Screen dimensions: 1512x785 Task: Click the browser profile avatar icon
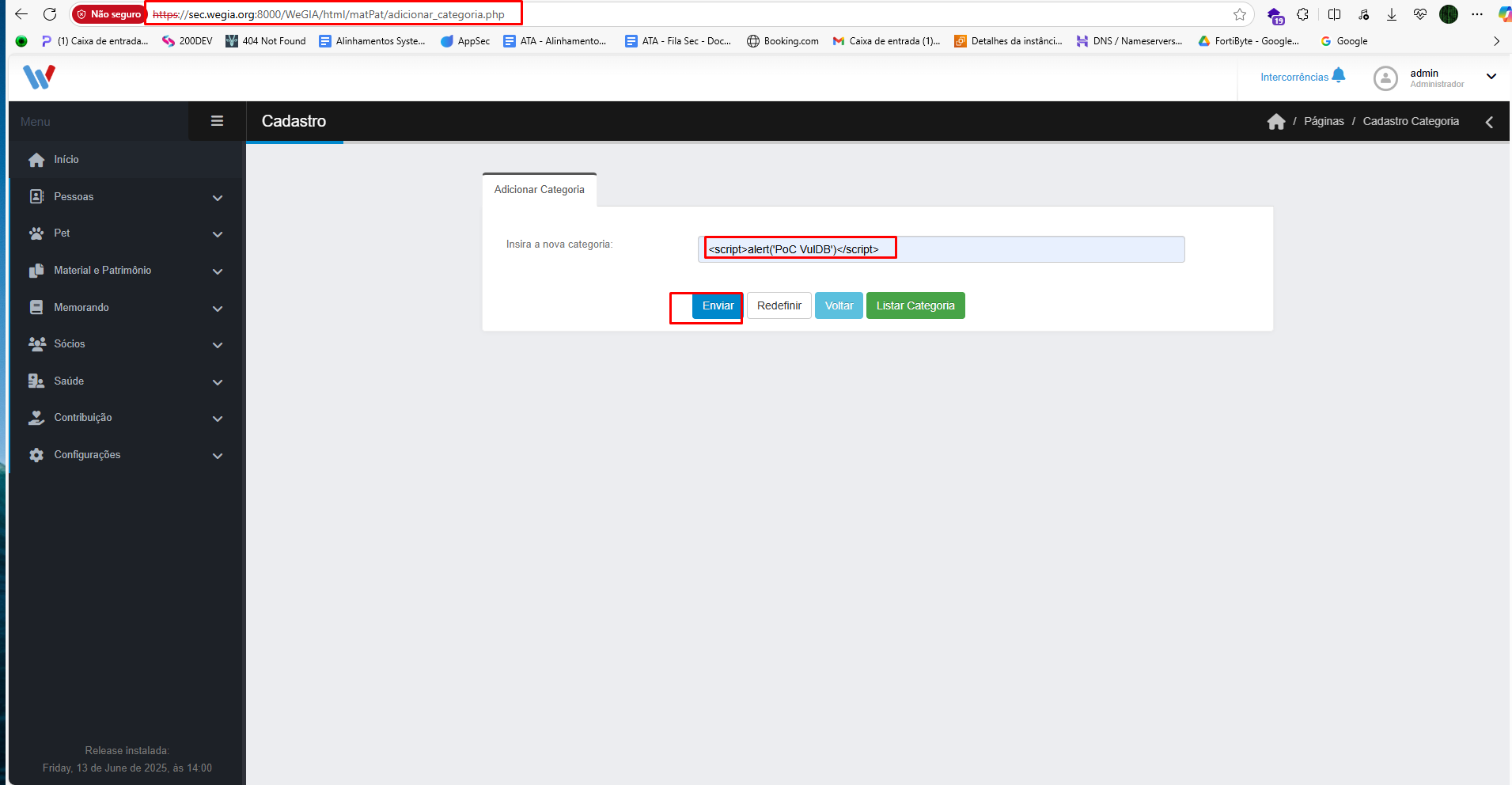[x=1449, y=14]
